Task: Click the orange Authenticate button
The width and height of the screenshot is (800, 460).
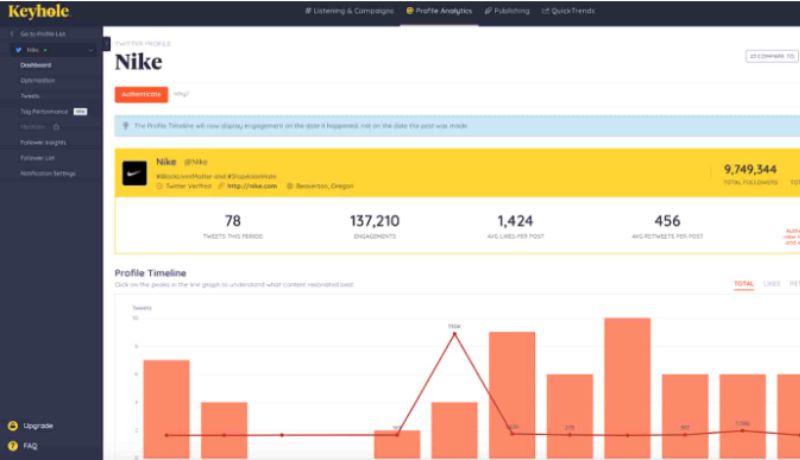Action: pyautogui.click(x=141, y=94)
